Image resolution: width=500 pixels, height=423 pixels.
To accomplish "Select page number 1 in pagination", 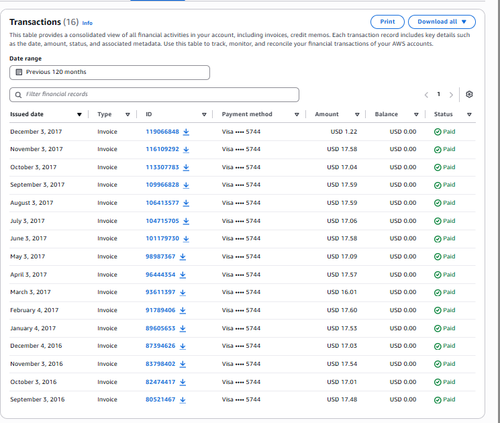I will click(x=439, y=94).
